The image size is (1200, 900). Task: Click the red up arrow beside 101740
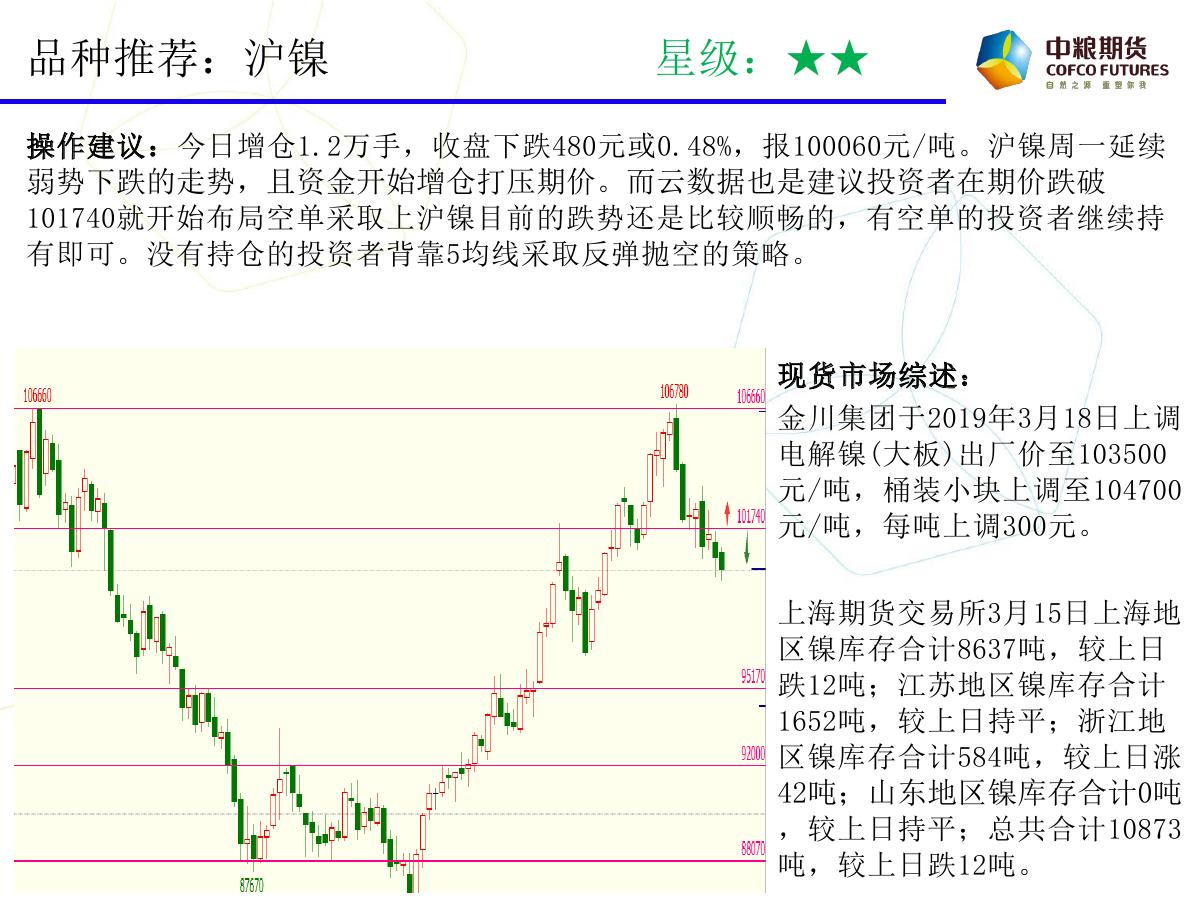[727, 515]
